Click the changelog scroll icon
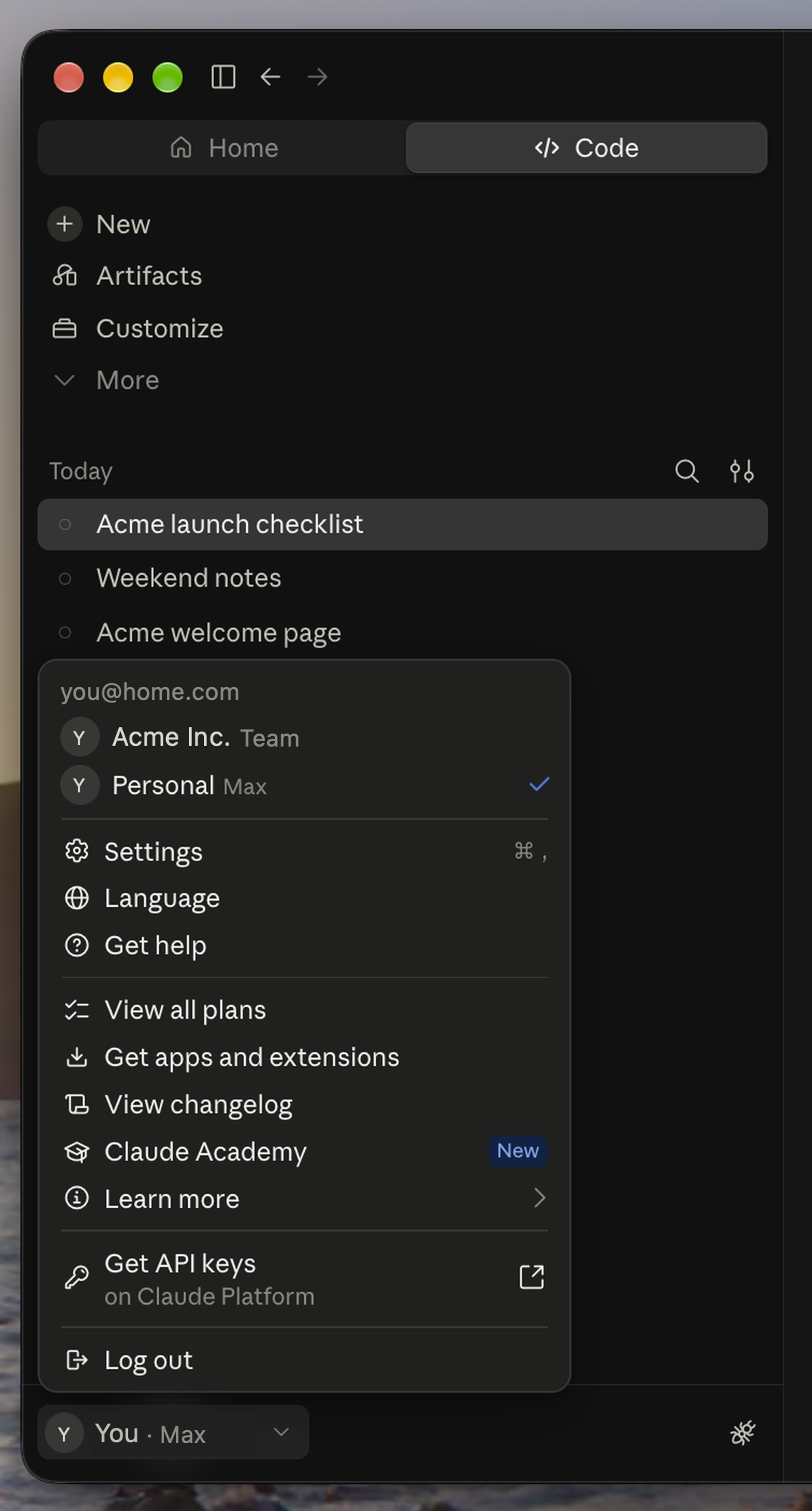The image size is (812, 1511). click(x=77, y=1105)
